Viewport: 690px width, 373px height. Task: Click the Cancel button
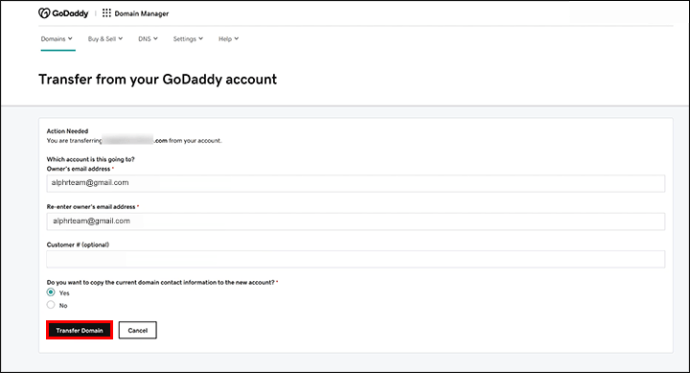(137, 330)
